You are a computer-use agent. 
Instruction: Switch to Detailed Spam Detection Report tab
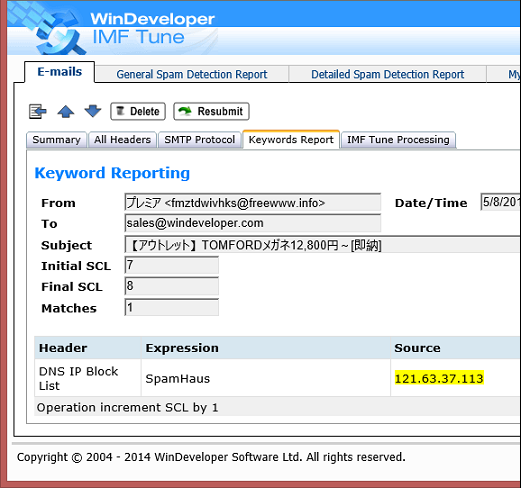pyautogui.click(x=387, y=74)
